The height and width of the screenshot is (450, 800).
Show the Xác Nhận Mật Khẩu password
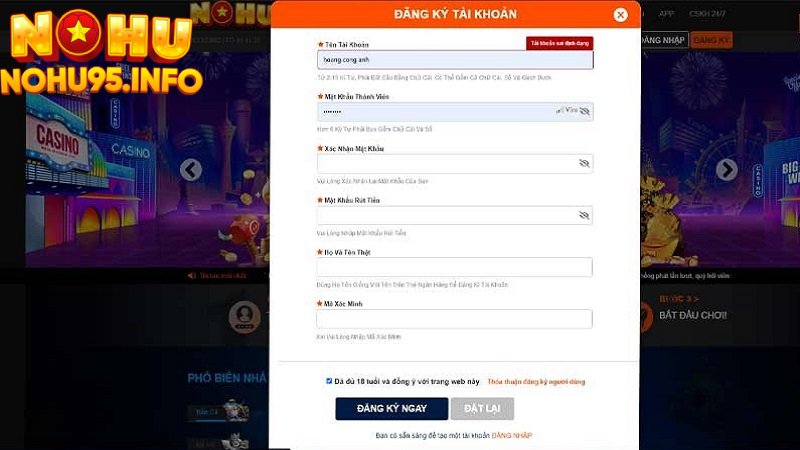584,163
